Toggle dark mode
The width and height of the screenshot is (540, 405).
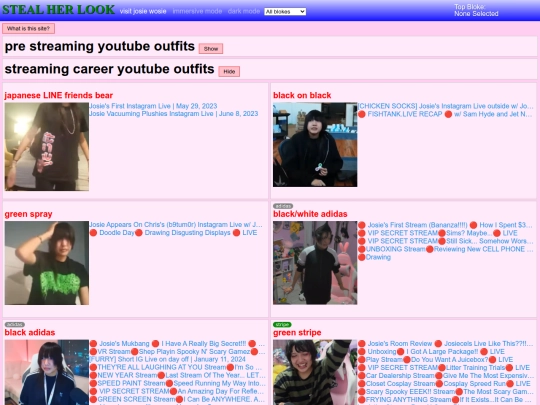tap(243, 11)
